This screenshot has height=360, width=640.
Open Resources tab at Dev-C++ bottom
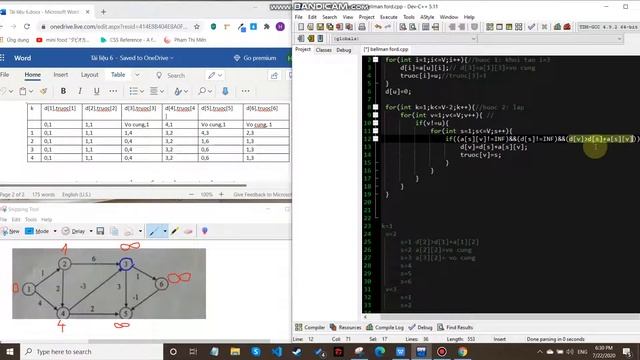(x=346, y=327)
